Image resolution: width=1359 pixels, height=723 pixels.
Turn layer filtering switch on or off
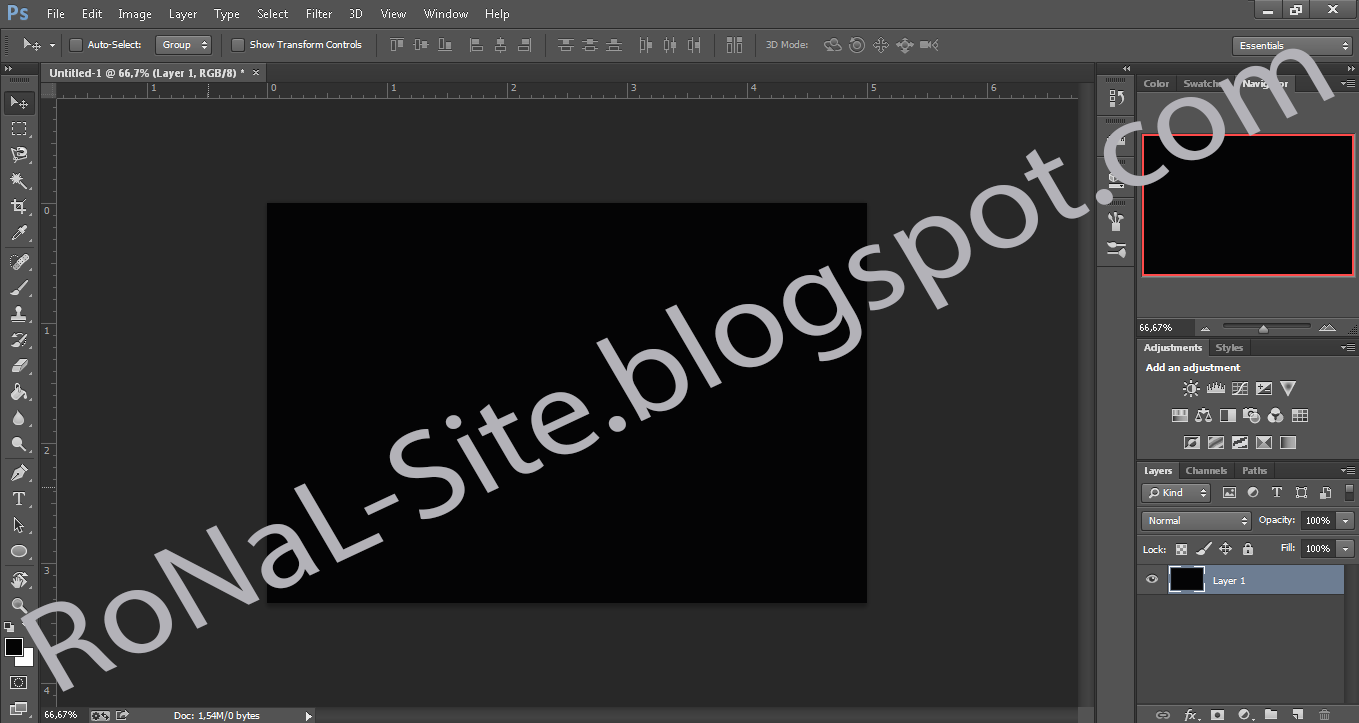1347,493
